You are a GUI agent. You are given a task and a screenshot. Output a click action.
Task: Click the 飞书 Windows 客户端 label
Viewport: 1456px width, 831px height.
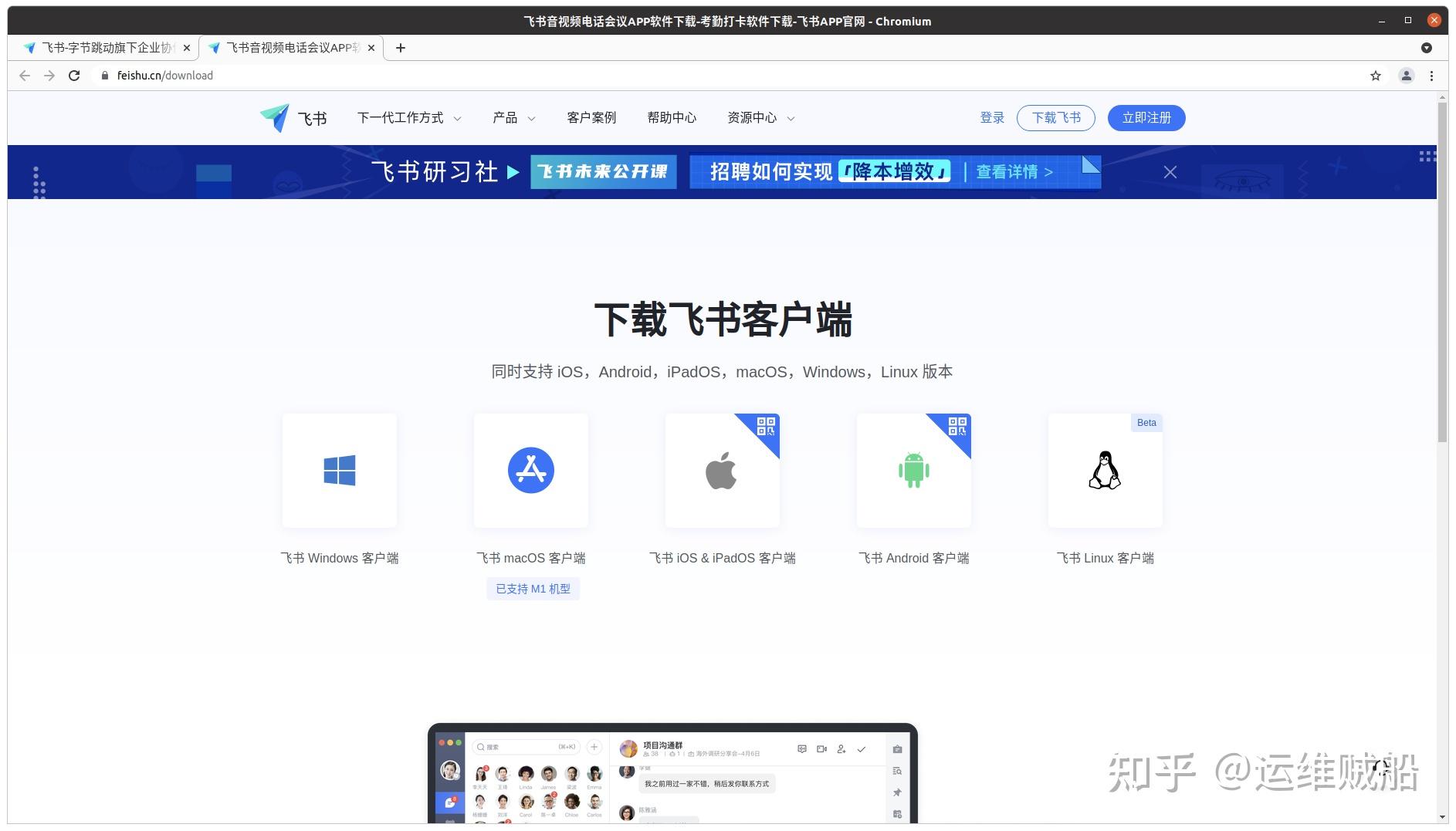click(340, 558)
